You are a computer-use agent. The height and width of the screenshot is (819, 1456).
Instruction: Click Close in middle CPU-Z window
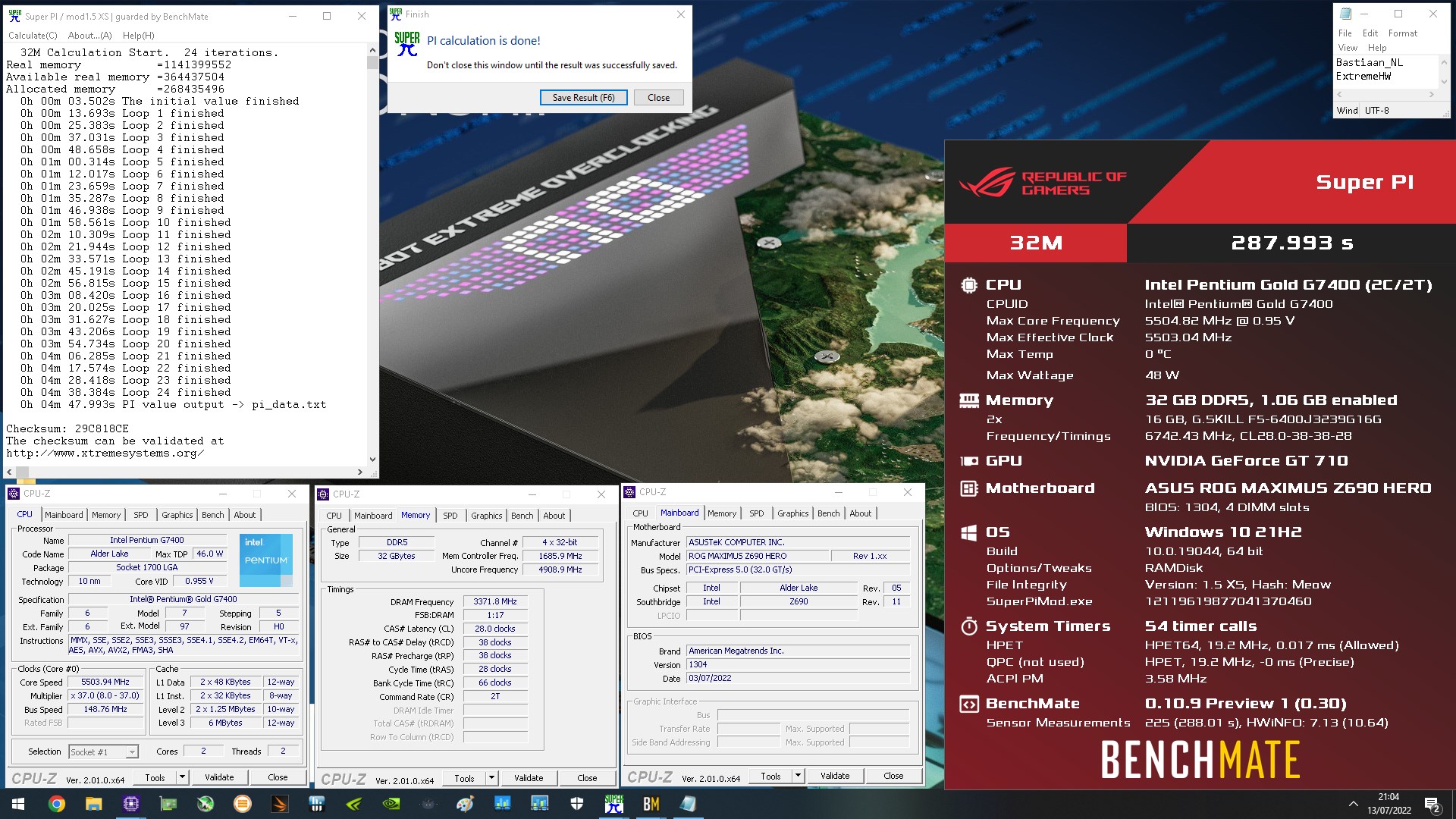point(587,777)
